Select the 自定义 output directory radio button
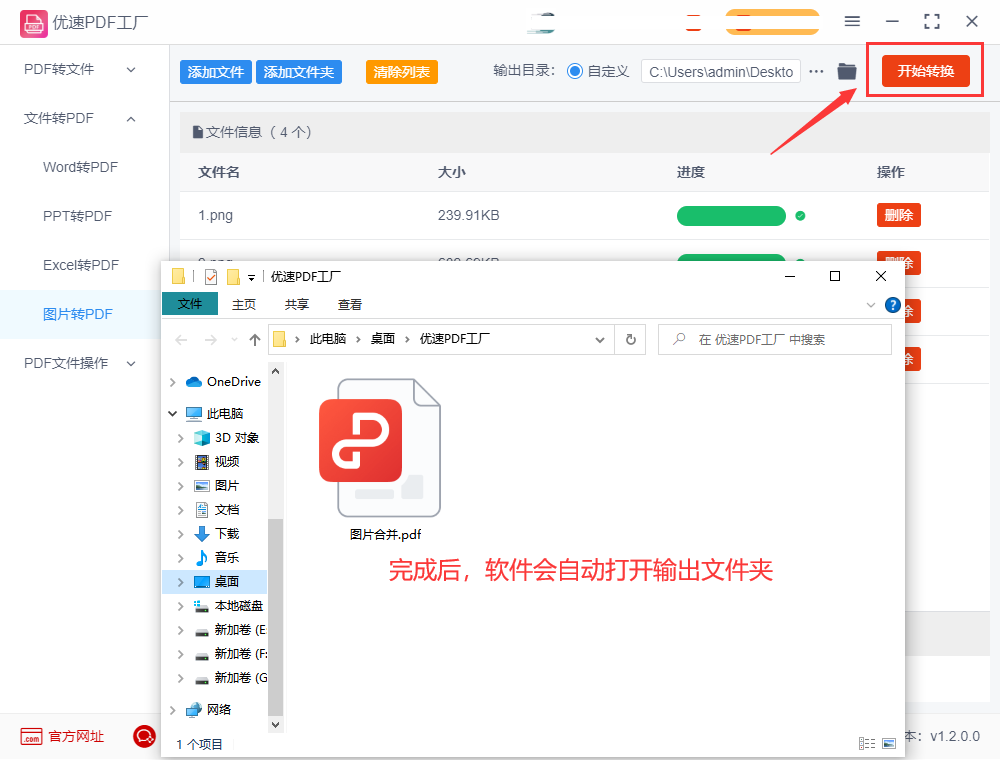The image size is (1000, 760). [575, 71]
